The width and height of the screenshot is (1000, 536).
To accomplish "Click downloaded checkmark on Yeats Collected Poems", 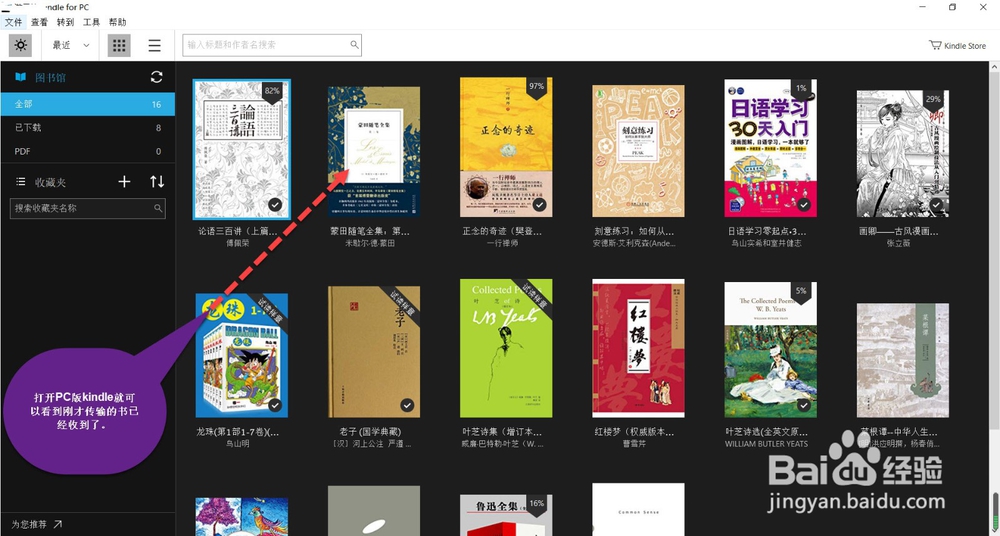I will (x=804, y=405).
